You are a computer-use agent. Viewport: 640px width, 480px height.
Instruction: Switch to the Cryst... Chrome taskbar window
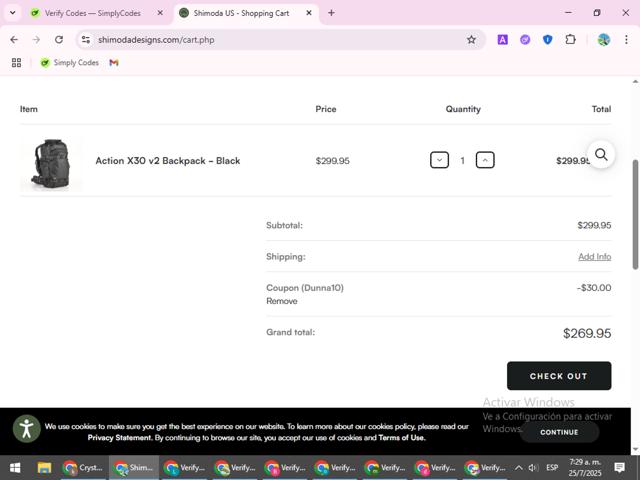click(83, 468)
